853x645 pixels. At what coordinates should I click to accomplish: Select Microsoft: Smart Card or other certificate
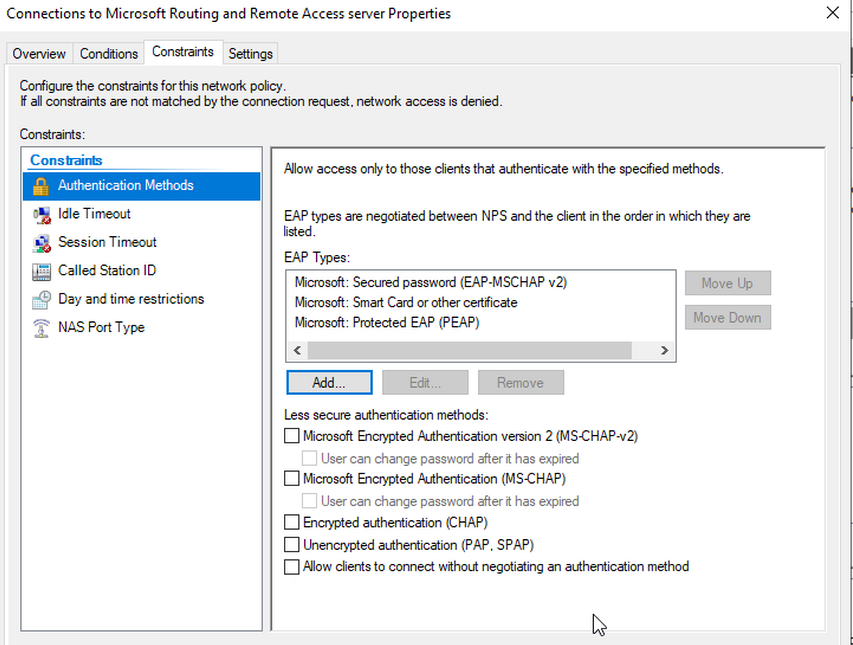pyautogui.click(x=406, y=302)
